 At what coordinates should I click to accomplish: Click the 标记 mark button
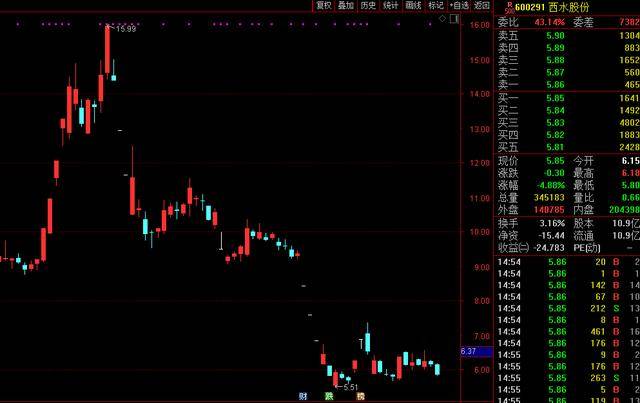tap(436, 5)
